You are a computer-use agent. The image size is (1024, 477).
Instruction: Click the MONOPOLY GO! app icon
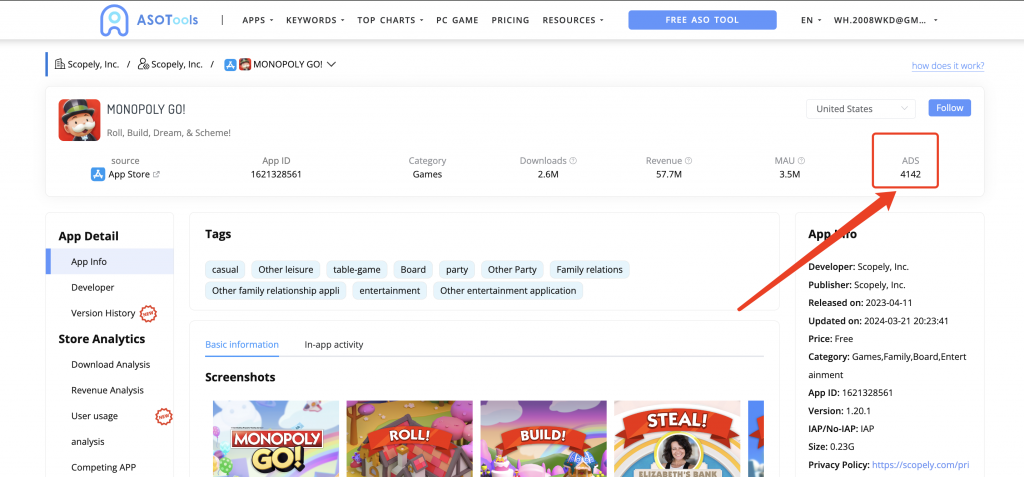pos(79,120)
